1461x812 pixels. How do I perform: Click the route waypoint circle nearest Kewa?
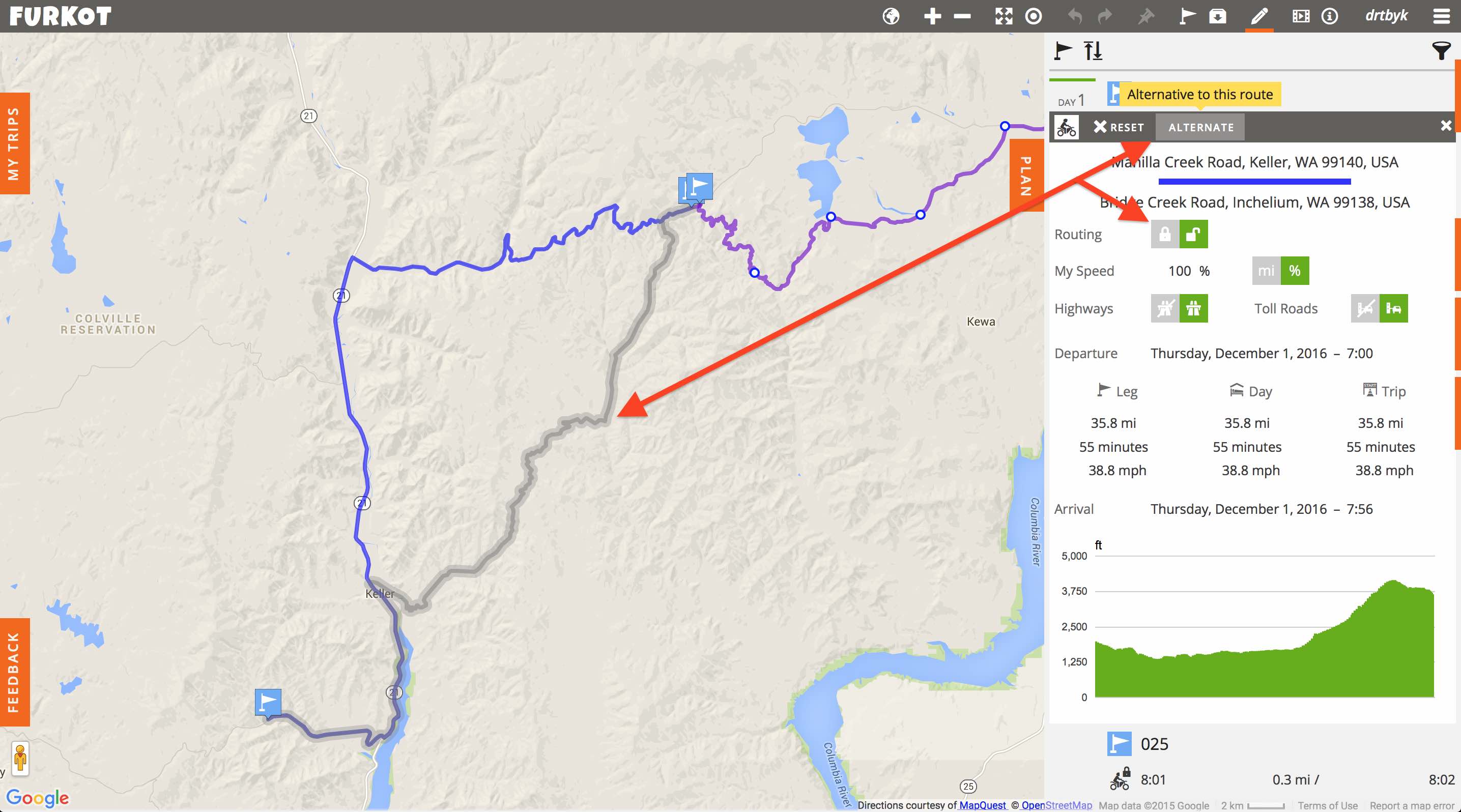tap(921, 215)
